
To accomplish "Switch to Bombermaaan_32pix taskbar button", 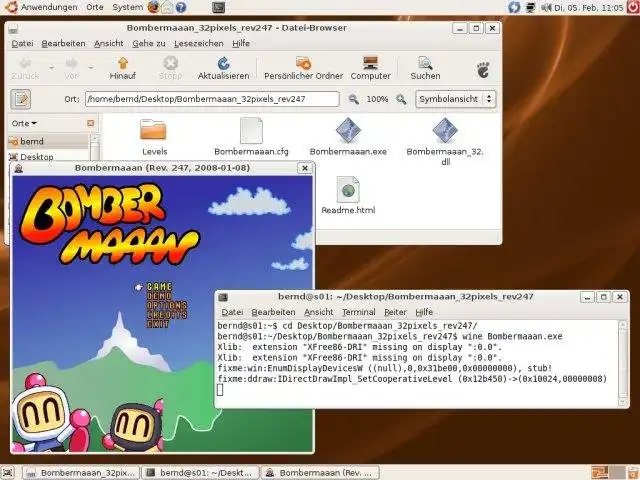I will tap(80, 473).
